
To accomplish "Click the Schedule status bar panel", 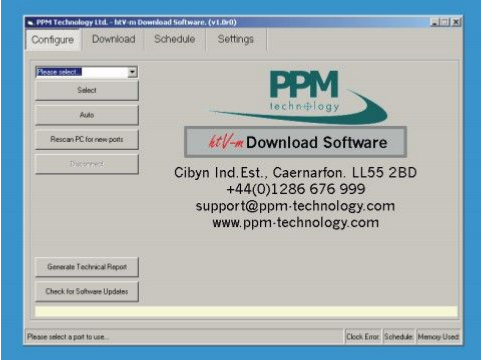I will coord(399,337).
